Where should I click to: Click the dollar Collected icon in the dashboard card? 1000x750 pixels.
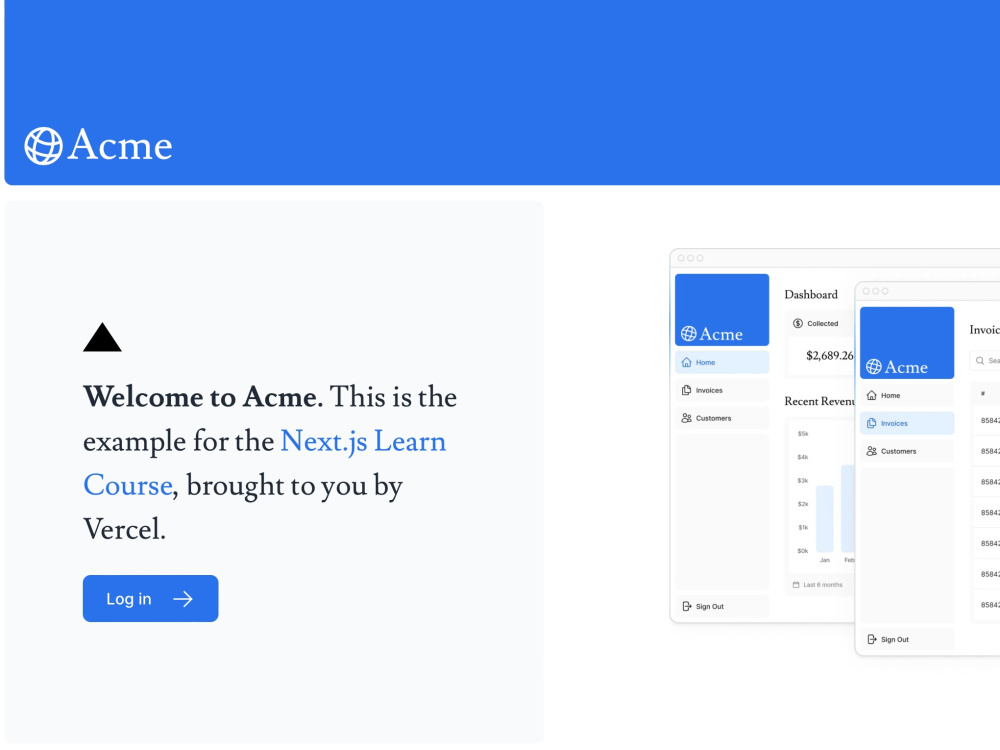(x=798, y=323)
